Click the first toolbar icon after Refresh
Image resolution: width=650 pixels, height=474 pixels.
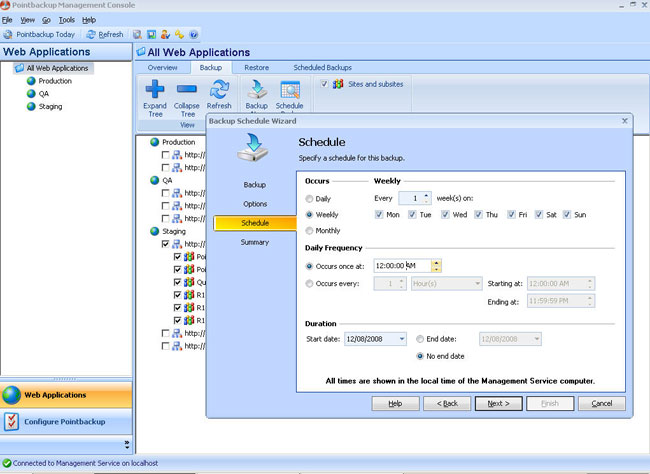(137, 34)
